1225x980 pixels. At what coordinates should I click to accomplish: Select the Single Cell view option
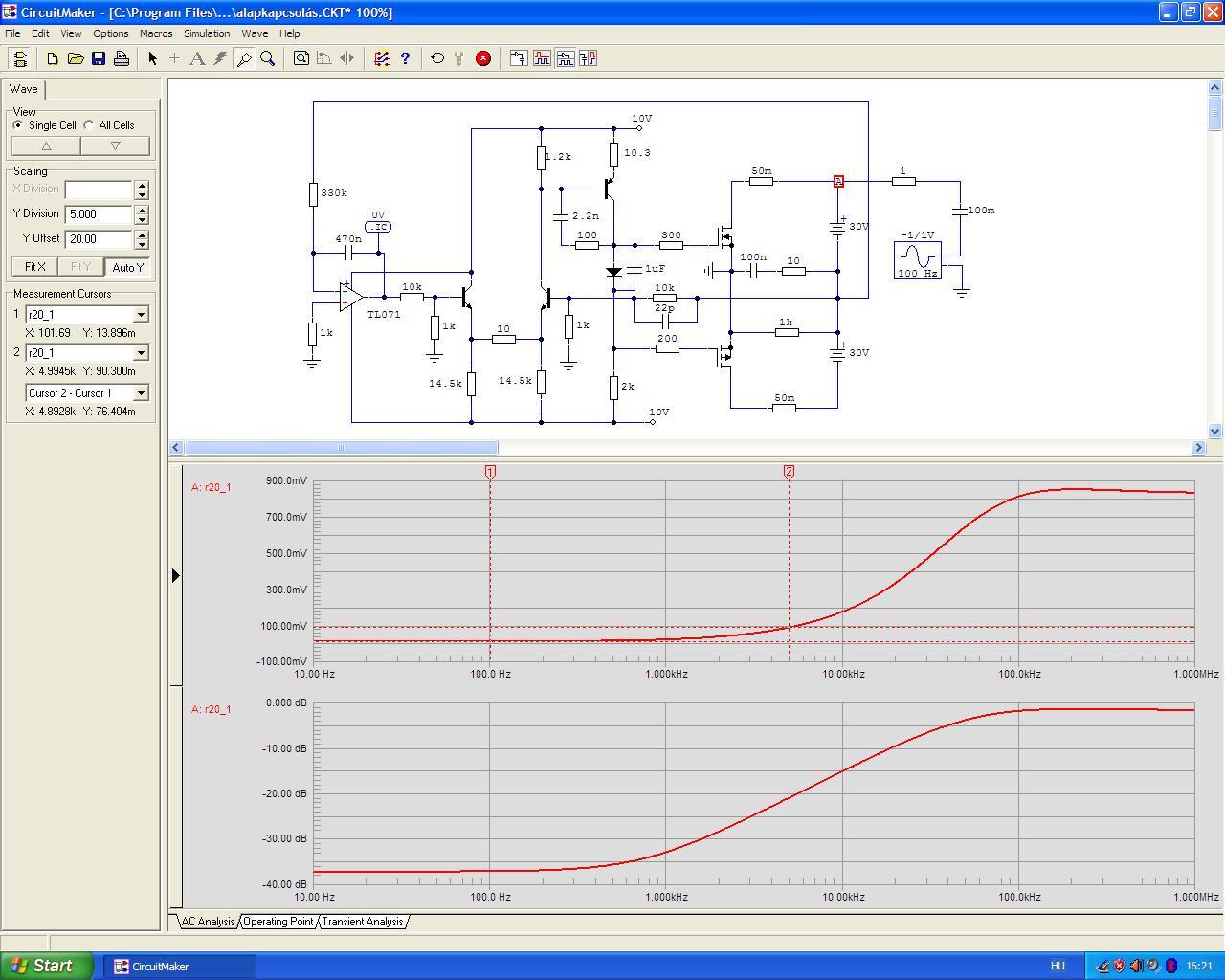point(44,125)
